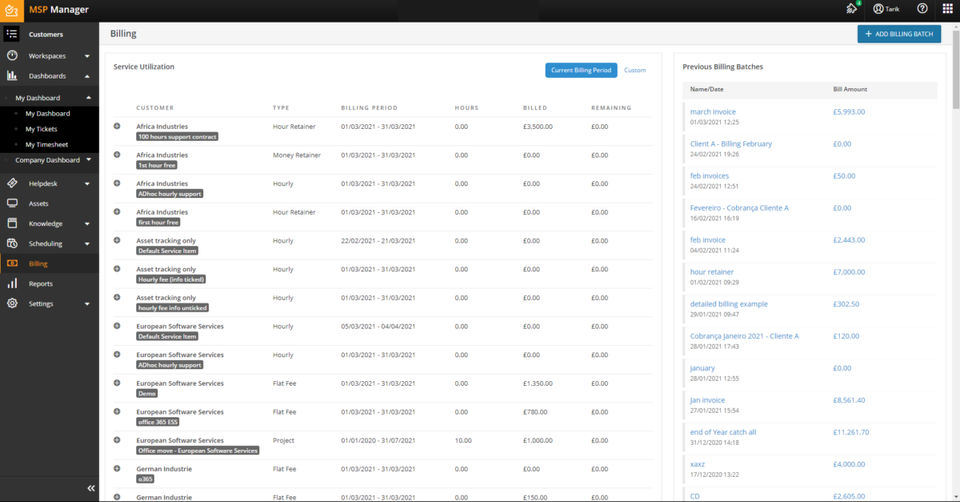The width and height of the screenshot is (960, 502).
Task: Go to Reports section
Action: pyautogui.click(x=40, y=283)
